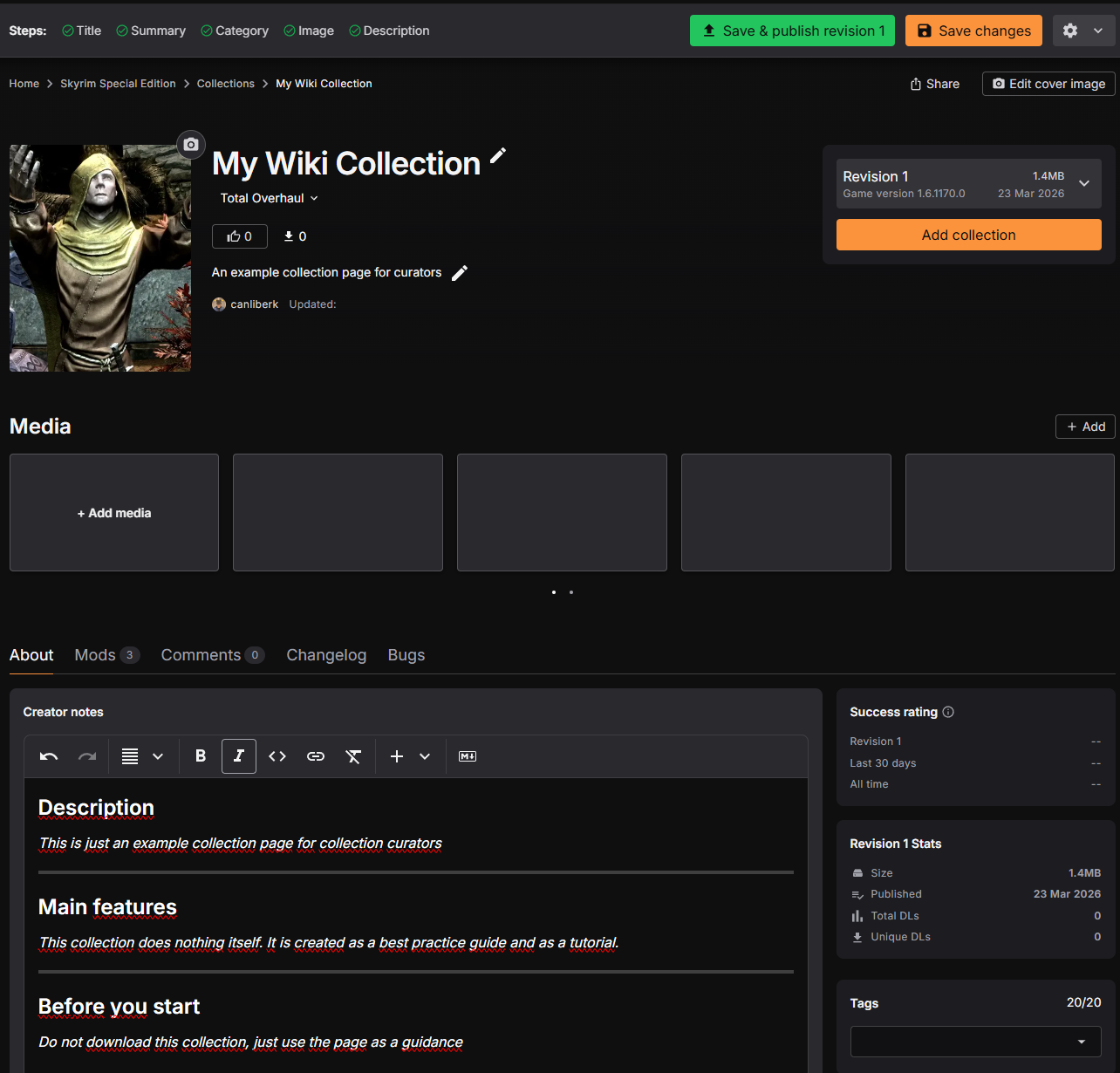Image resolution: width=1120 pixels, height=1073 pixels.
Task: Insert a hyperlink with the link icon
Action: [x=316, y=756]
